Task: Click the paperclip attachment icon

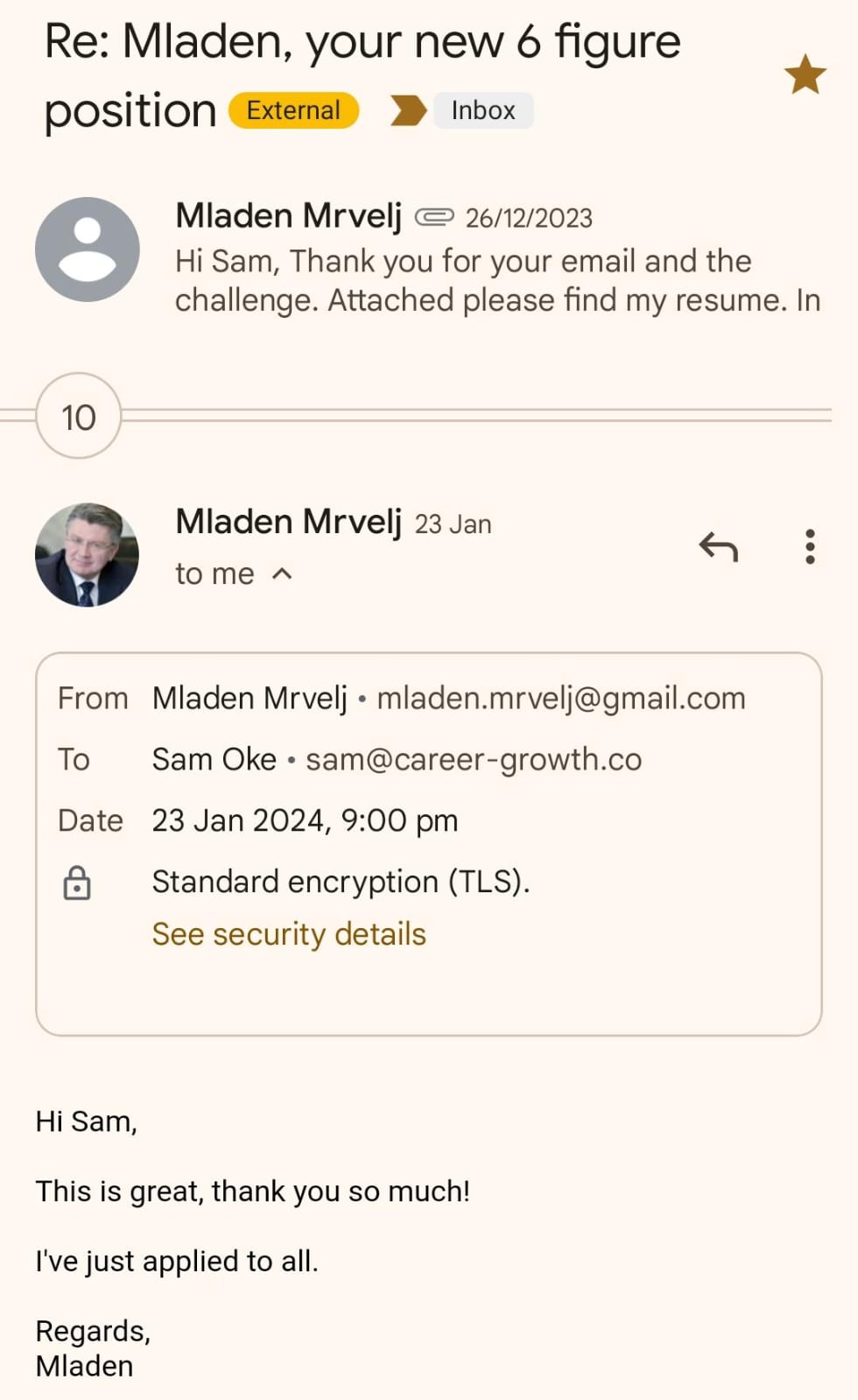Action: point(433,216)
